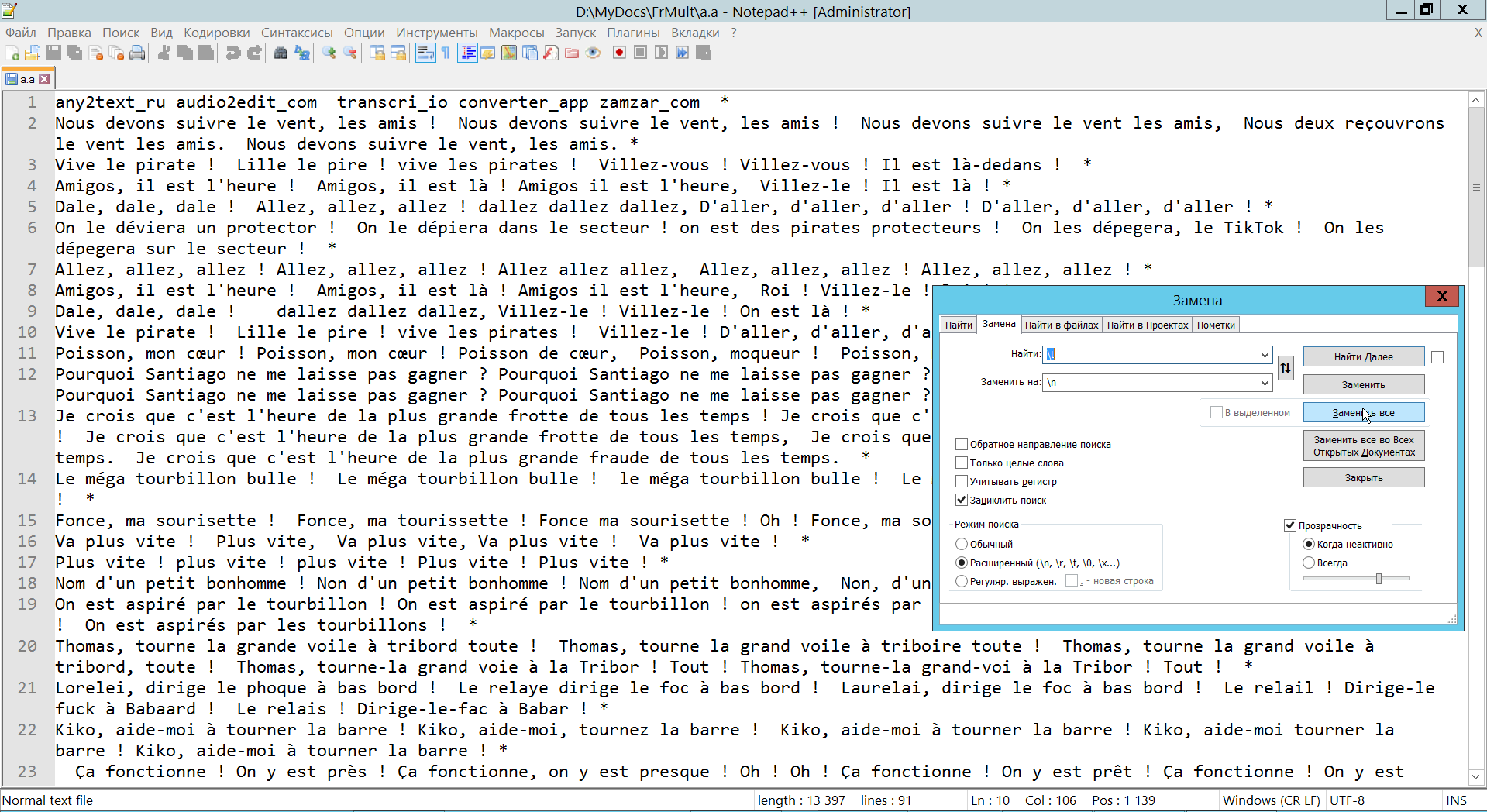This screenshot has width=1487, height=812.
Task: Open the Плагины menu
Action: pos(632,33)
